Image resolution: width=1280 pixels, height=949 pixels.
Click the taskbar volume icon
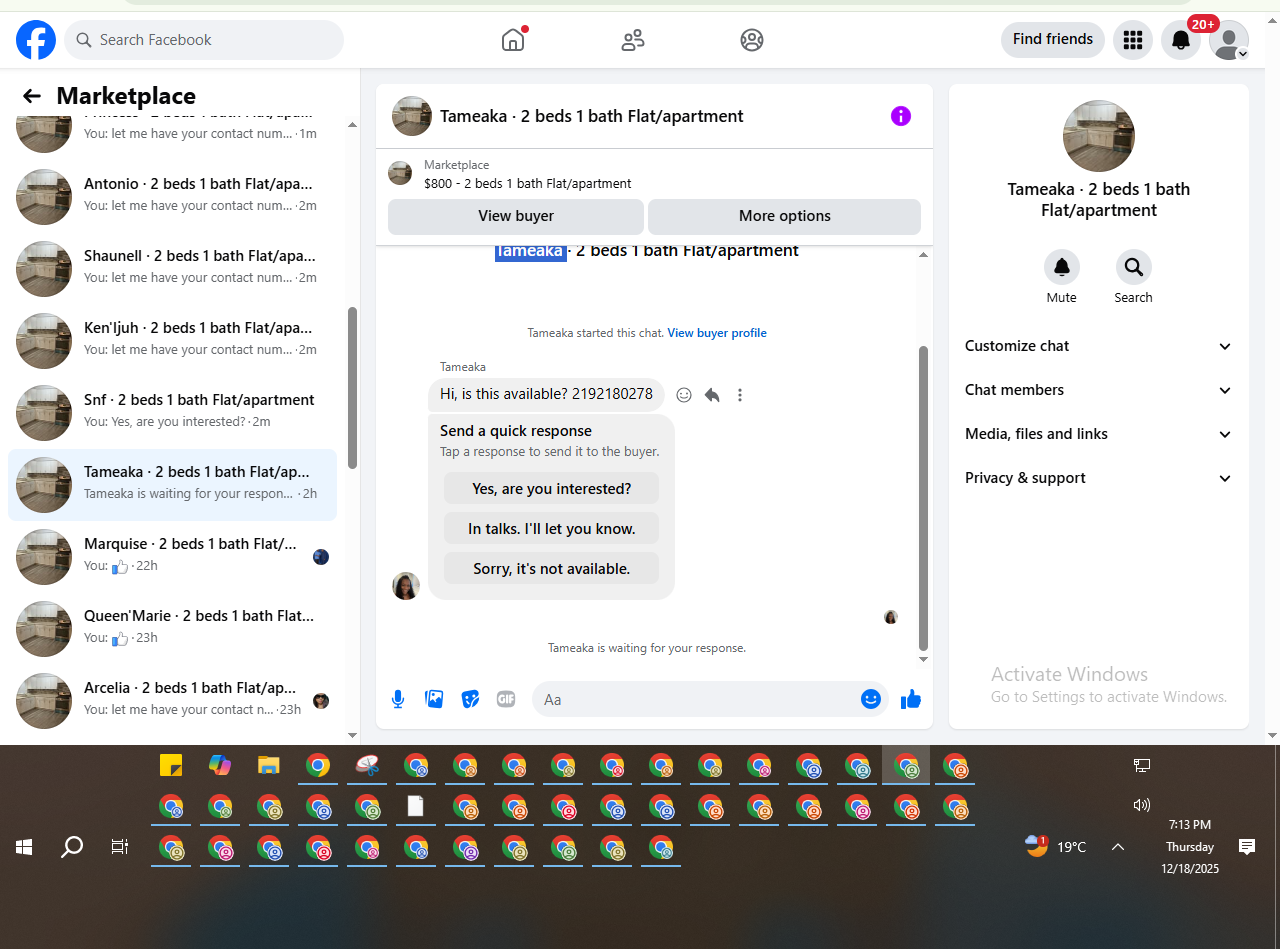tap(1142, 805)
